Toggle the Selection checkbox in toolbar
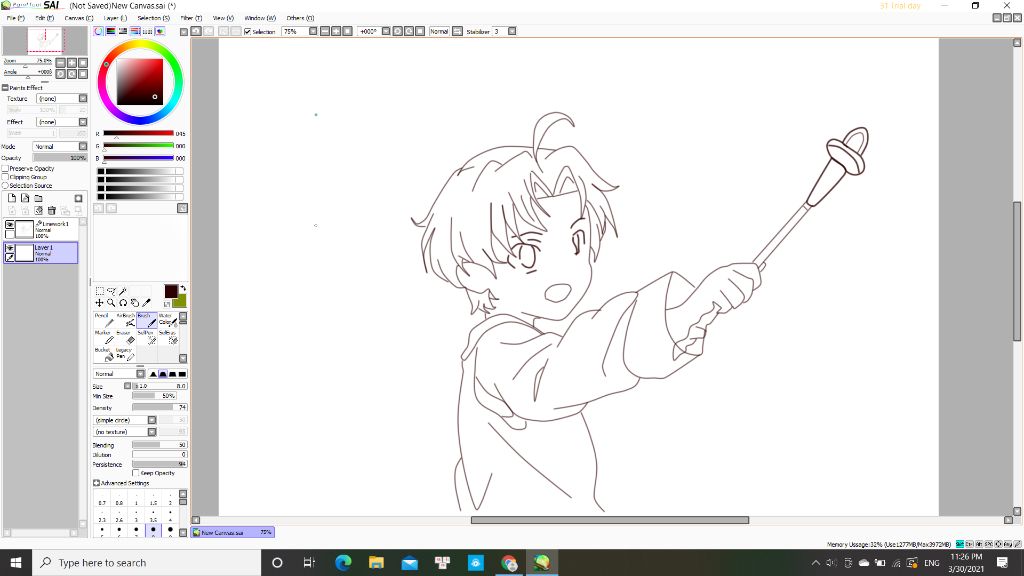 pyautogui.click(x=248, y=31)
